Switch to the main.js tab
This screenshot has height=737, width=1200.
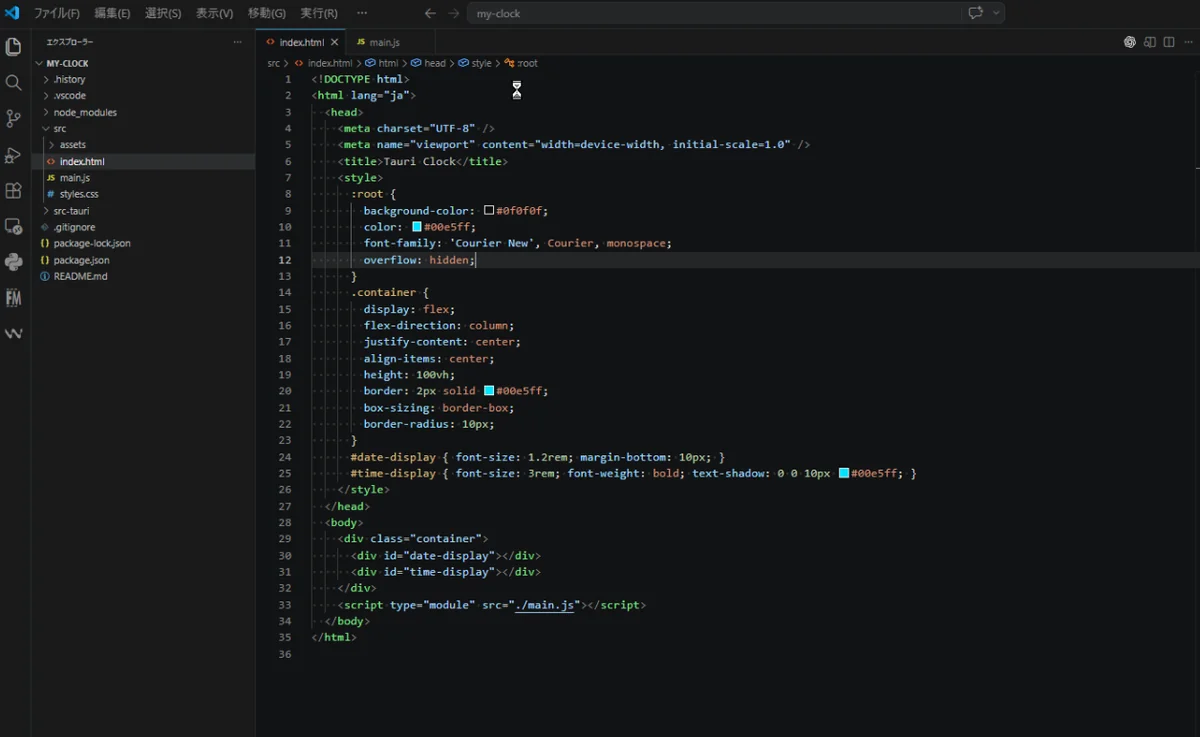coord(383,42)
